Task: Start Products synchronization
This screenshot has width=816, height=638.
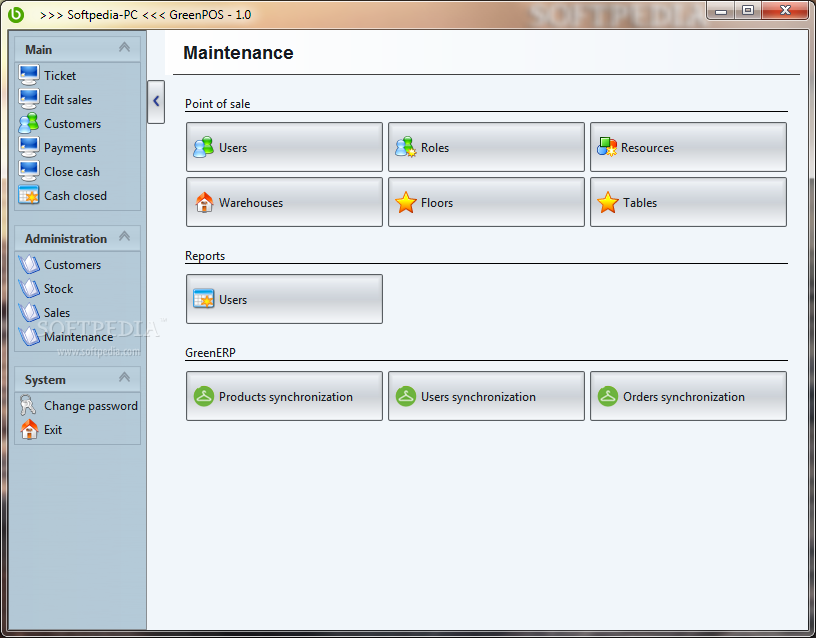Action: coord(284,397)
